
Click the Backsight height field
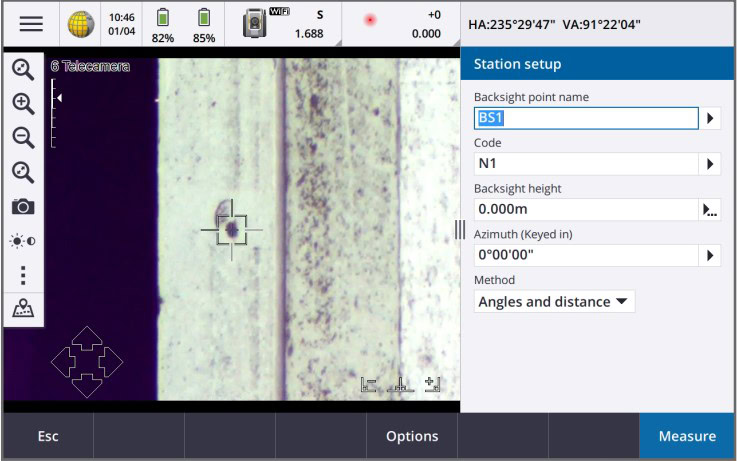(x=586, y=210)
